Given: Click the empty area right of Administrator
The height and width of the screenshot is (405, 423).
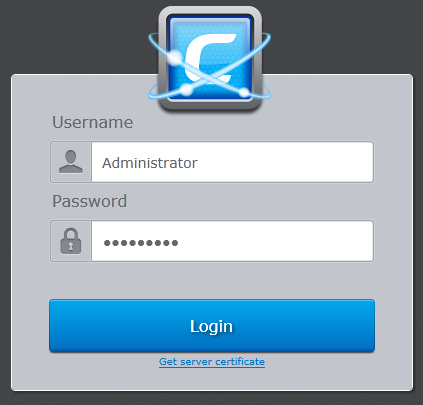Looking at the screenshot, I should (x=285, y=162).
